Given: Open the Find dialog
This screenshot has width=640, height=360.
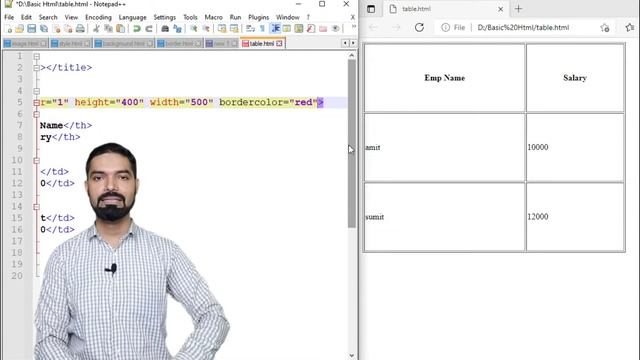Looking at the screenshot, I should click(165, 29).
